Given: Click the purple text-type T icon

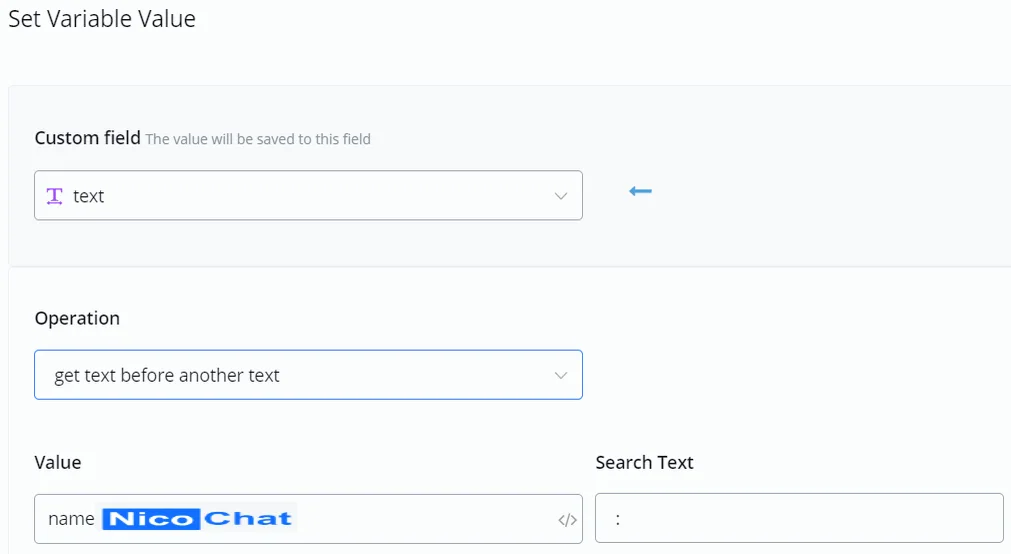Looking at the screenshot, I should coord(55,196).
